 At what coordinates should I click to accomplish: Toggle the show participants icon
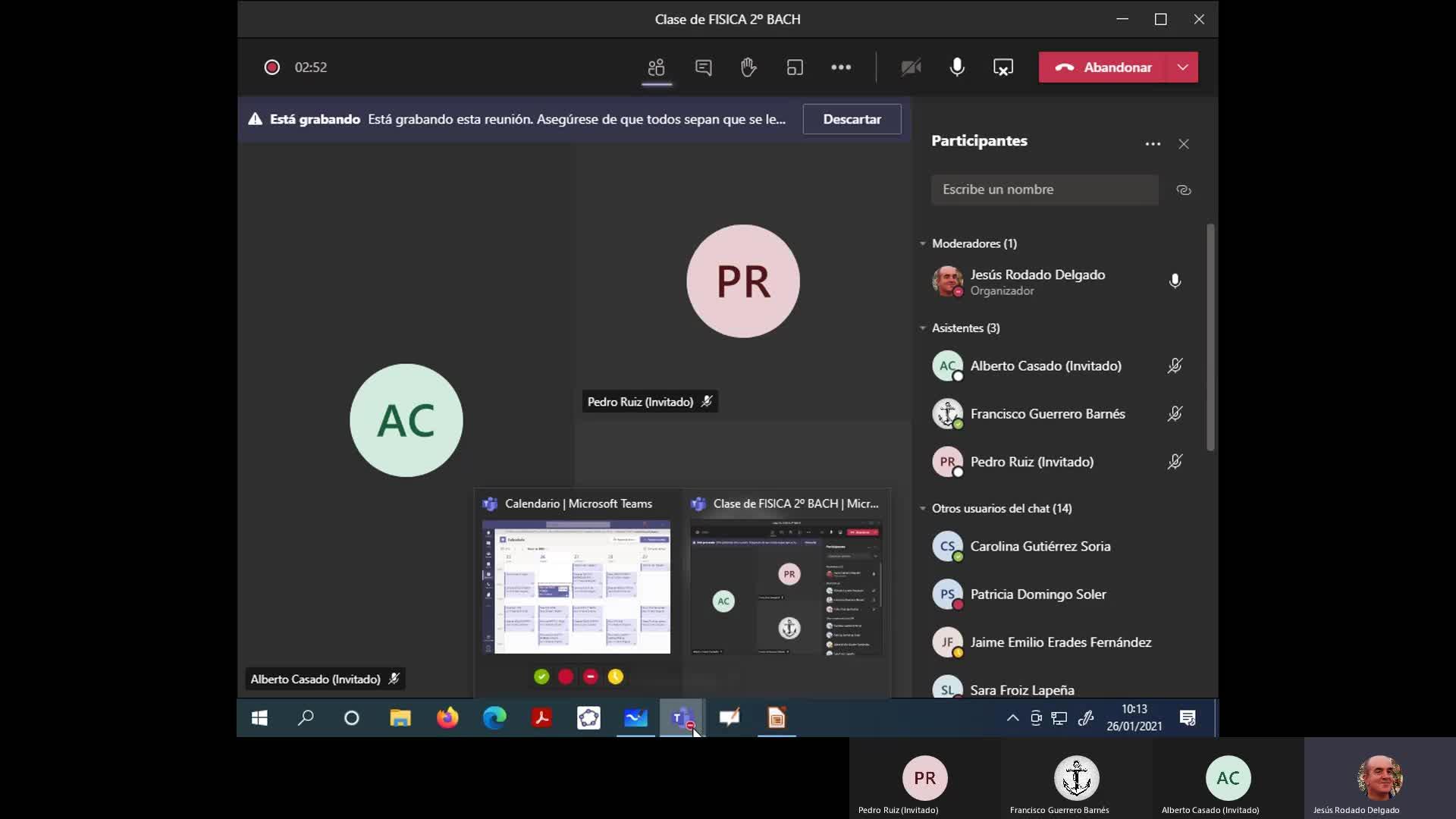pyautogui.click(x=656, y=67)
